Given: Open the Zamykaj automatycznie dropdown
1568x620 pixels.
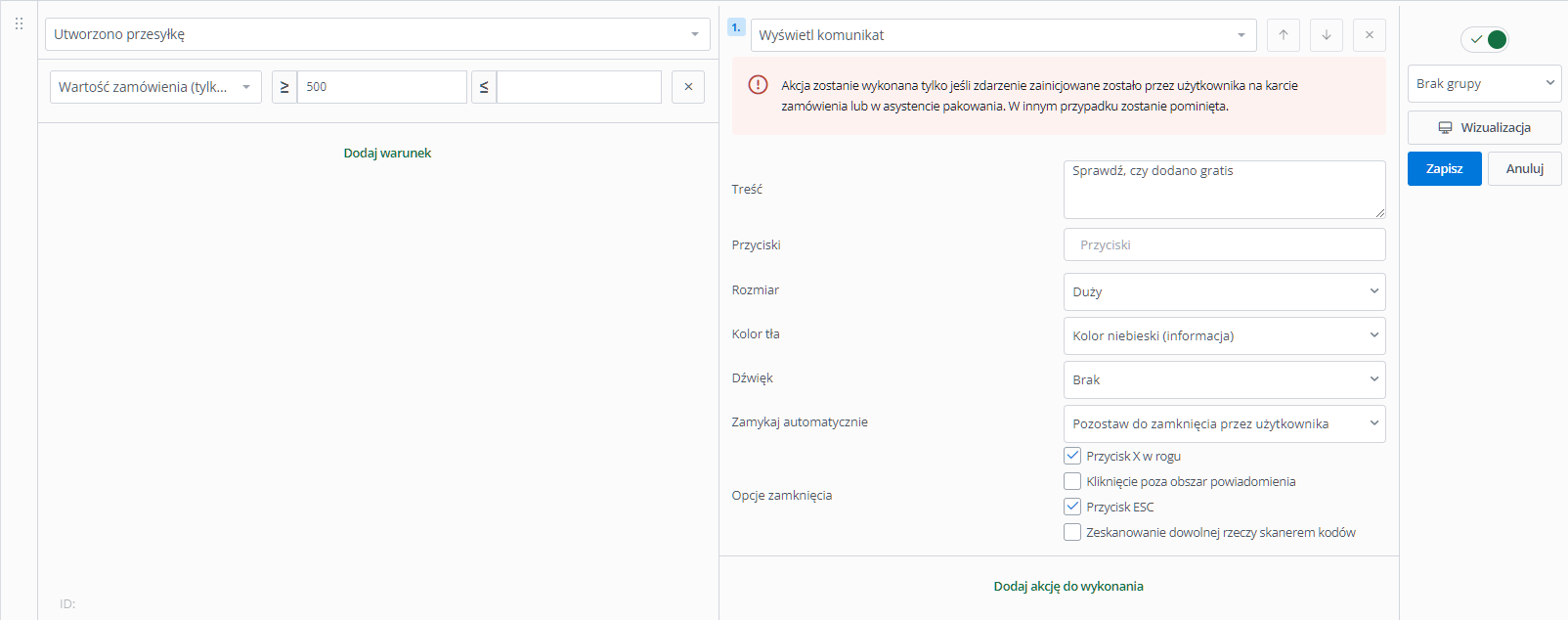Looking at the screenshot, I should click(x=1225, y=423).
